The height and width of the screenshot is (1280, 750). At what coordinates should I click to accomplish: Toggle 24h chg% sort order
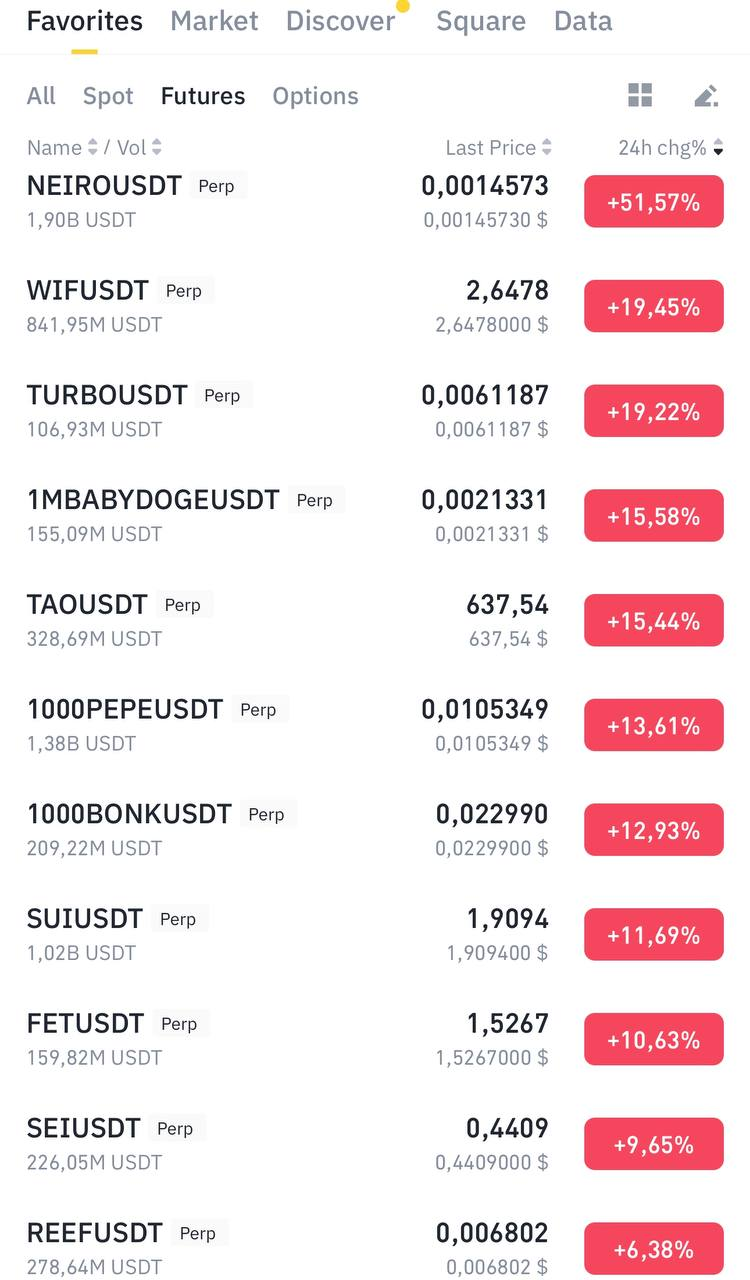[x=718, y=148]
